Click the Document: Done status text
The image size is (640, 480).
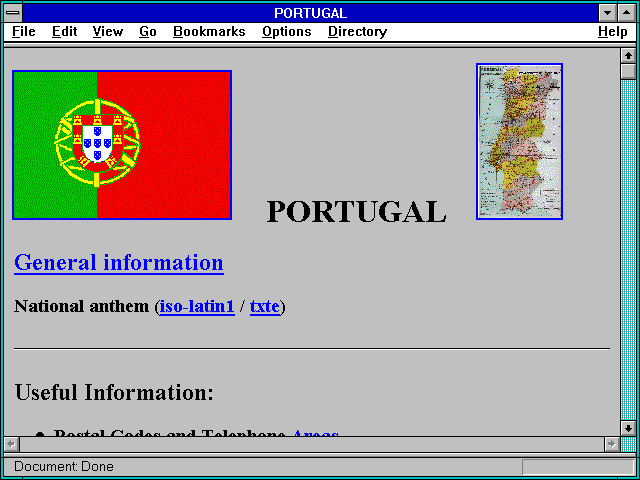[x=64, y=466]
